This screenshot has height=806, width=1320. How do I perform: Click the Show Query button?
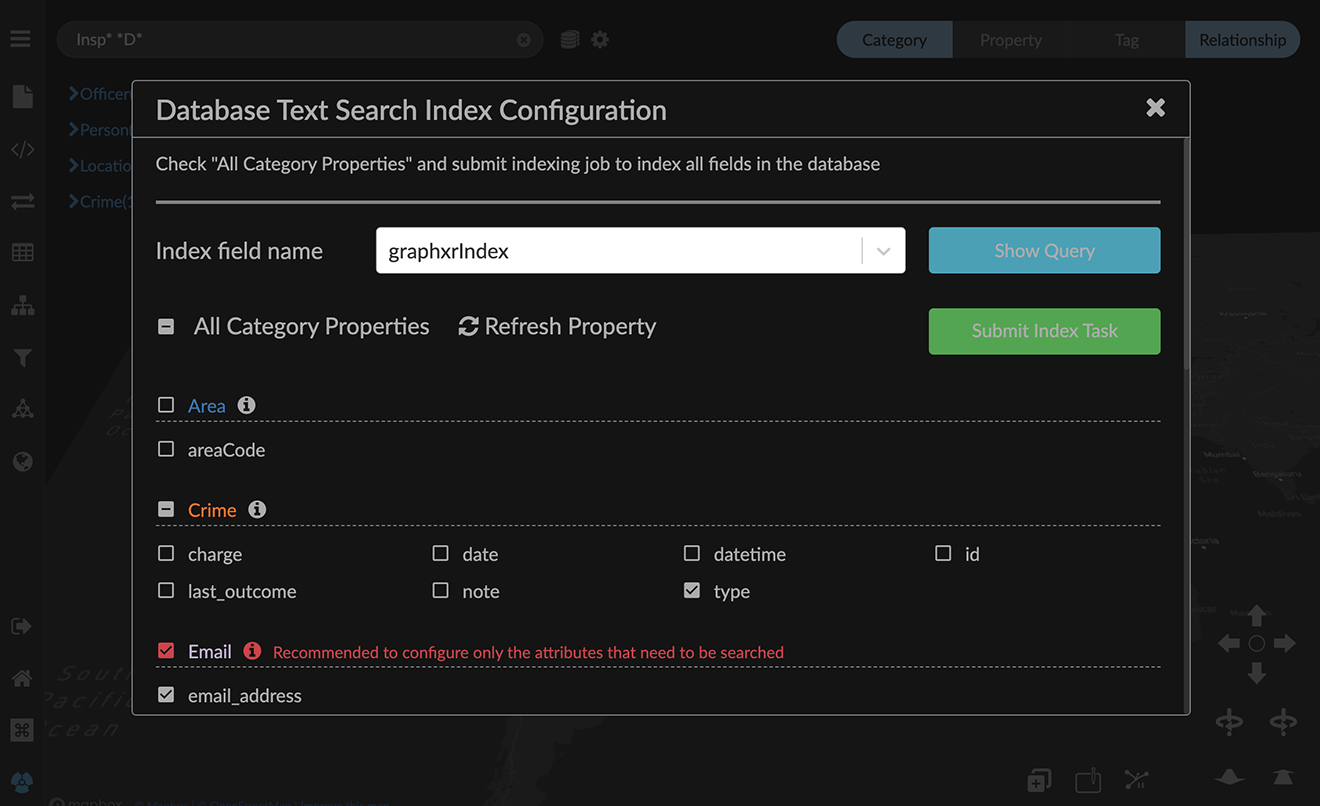click(x=1044, y=250)
